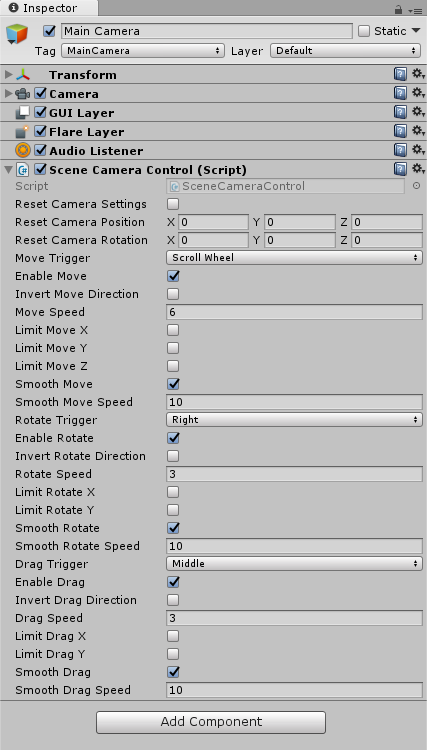Select the Inspector tab
427x750 pixels.
[x=49, y=8]
